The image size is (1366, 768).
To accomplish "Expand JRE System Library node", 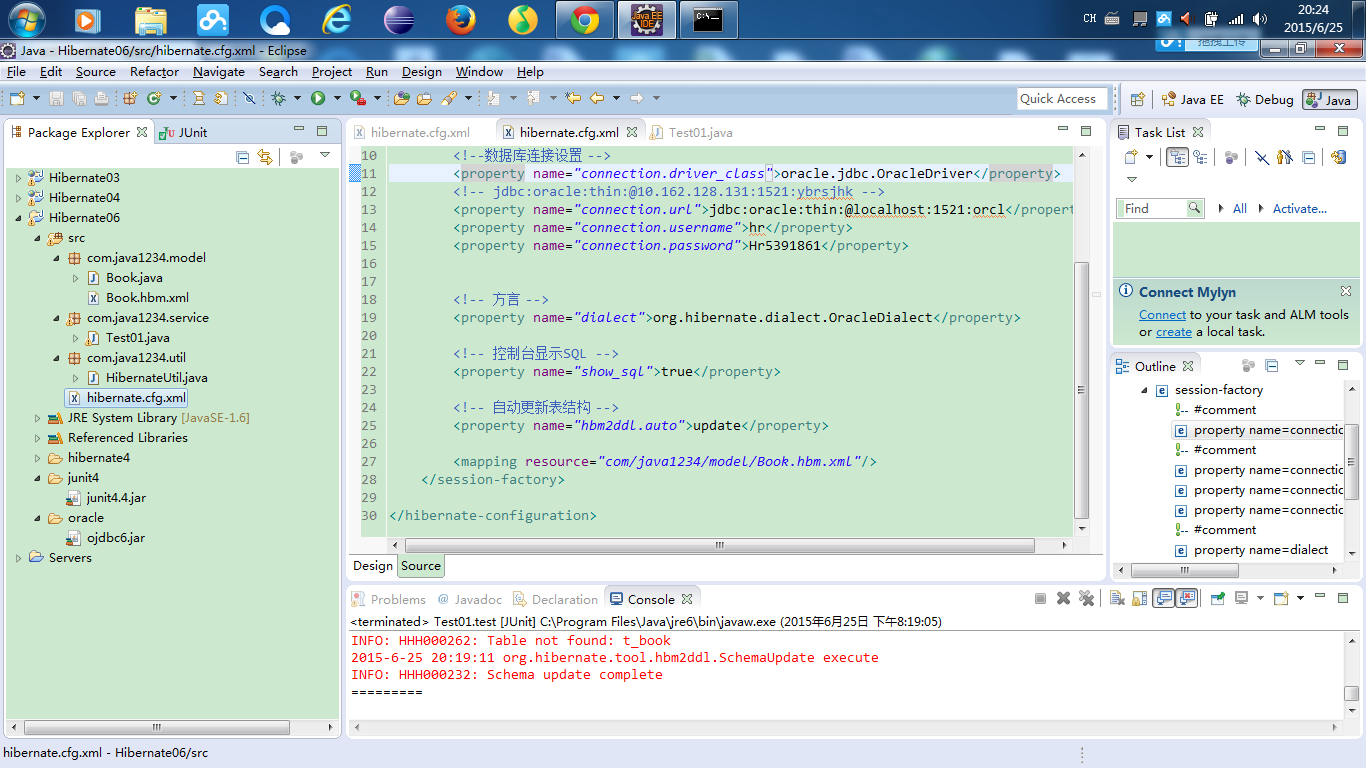I will point(38,418).
